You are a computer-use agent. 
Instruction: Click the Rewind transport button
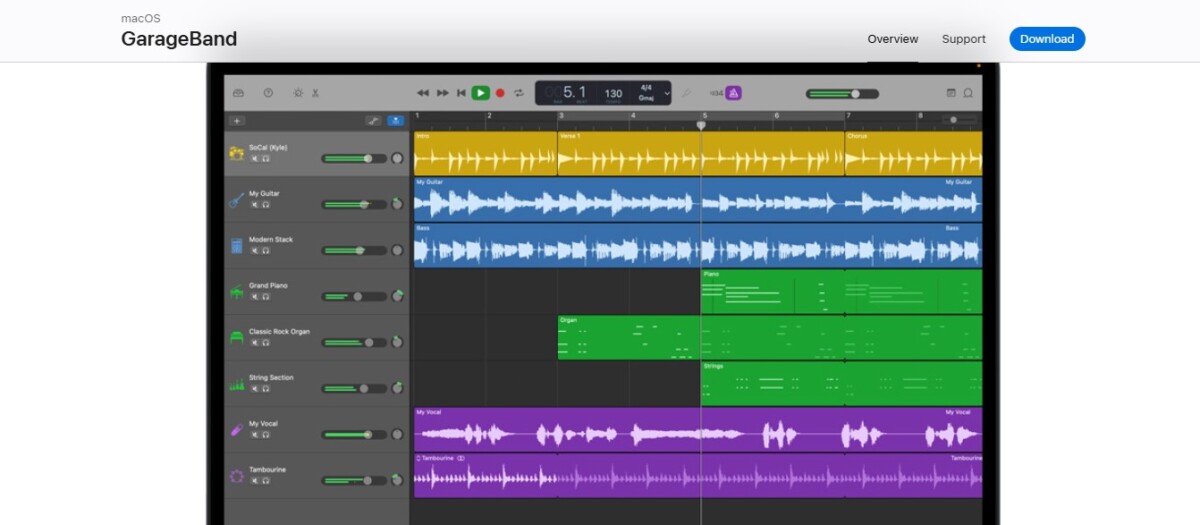423,93
